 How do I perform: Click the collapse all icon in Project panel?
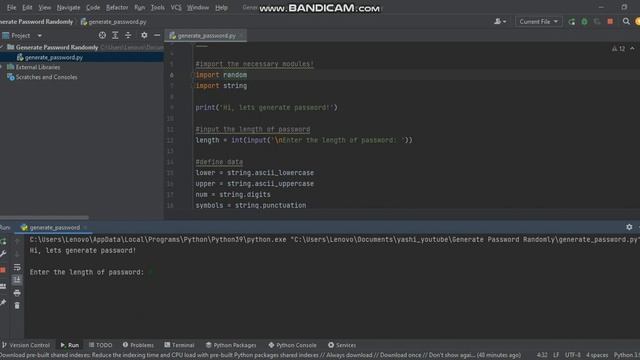click(x=128, y=36)
